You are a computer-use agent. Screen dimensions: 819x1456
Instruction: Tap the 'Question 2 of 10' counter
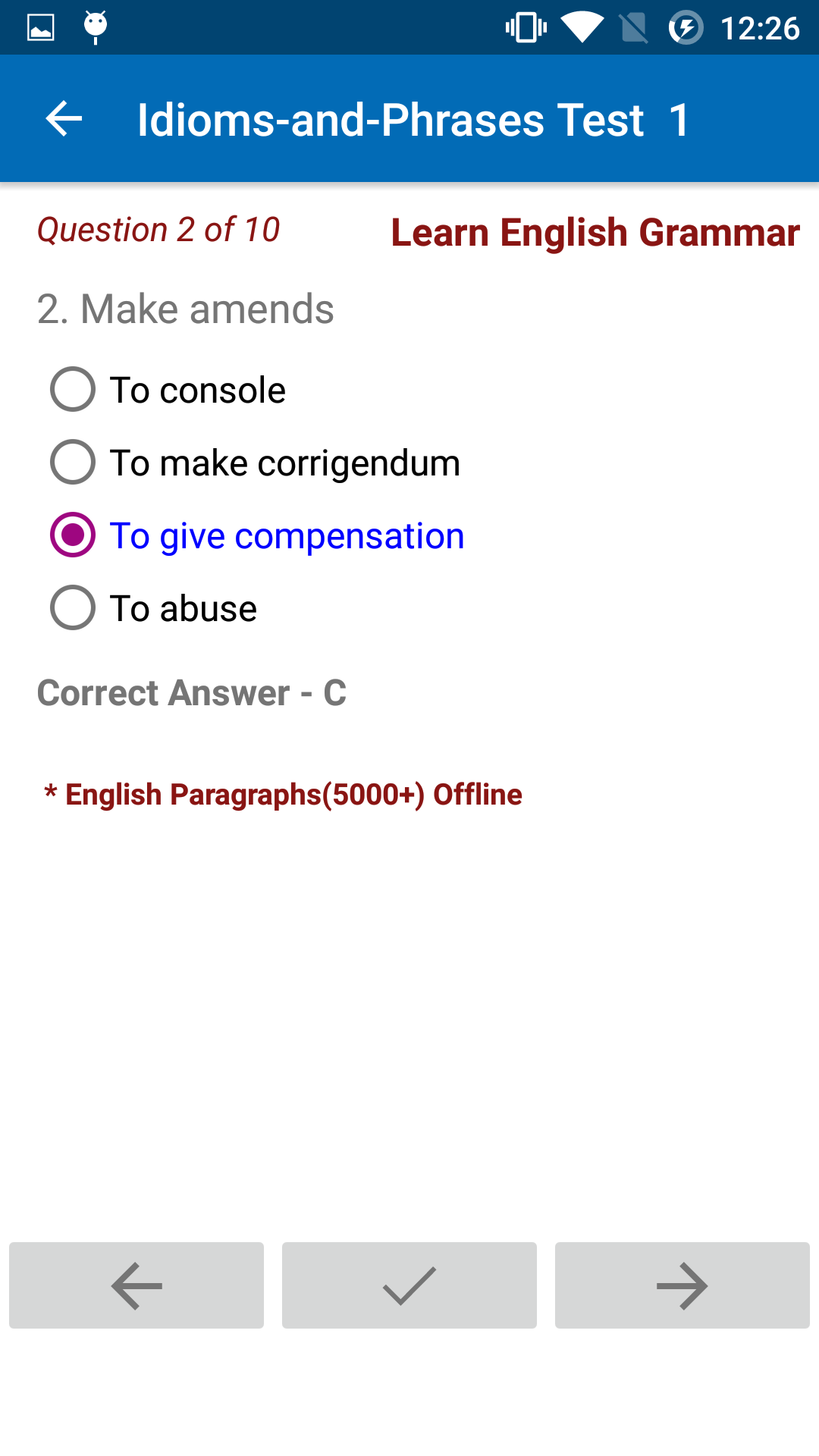158,230
